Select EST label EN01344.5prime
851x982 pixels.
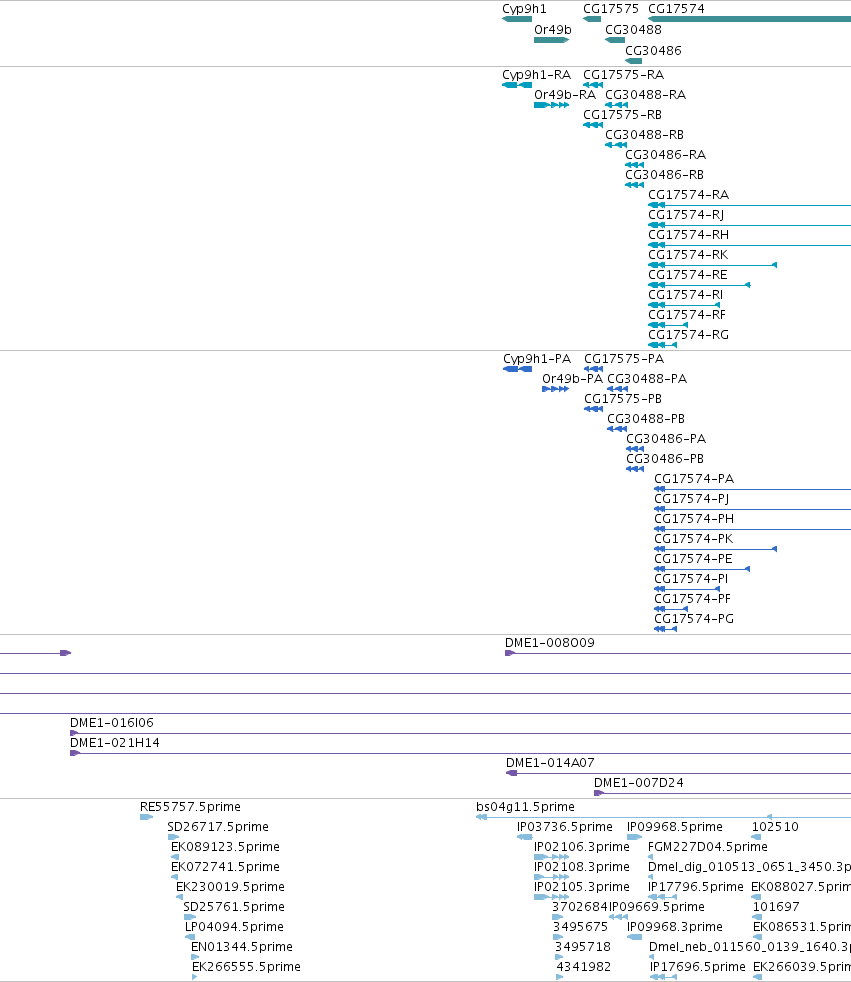tap(242, 948)
